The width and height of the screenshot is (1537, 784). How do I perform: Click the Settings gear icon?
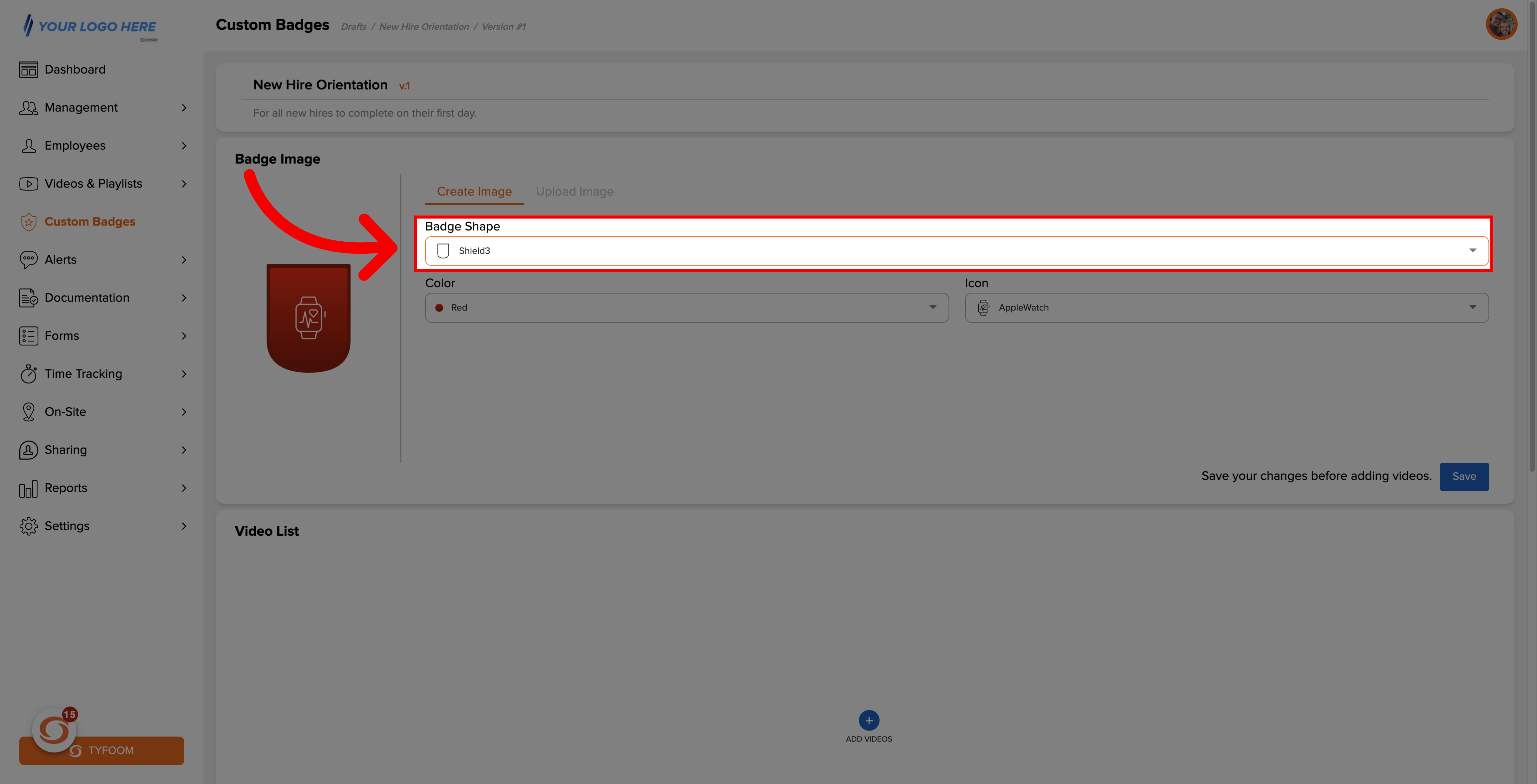coord(28,526)
